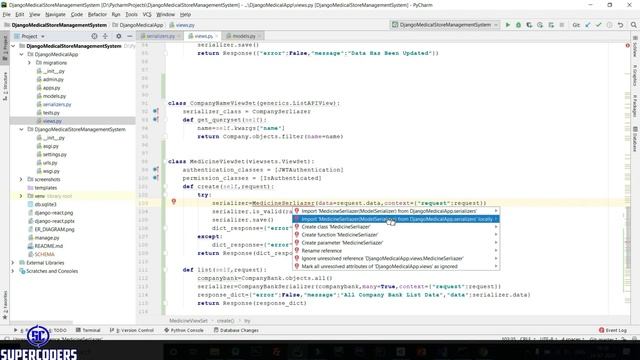Select Create function 'MedicineSerliazer' option
The height and width of the screenshot is (360, 640).
coord(396,235)
